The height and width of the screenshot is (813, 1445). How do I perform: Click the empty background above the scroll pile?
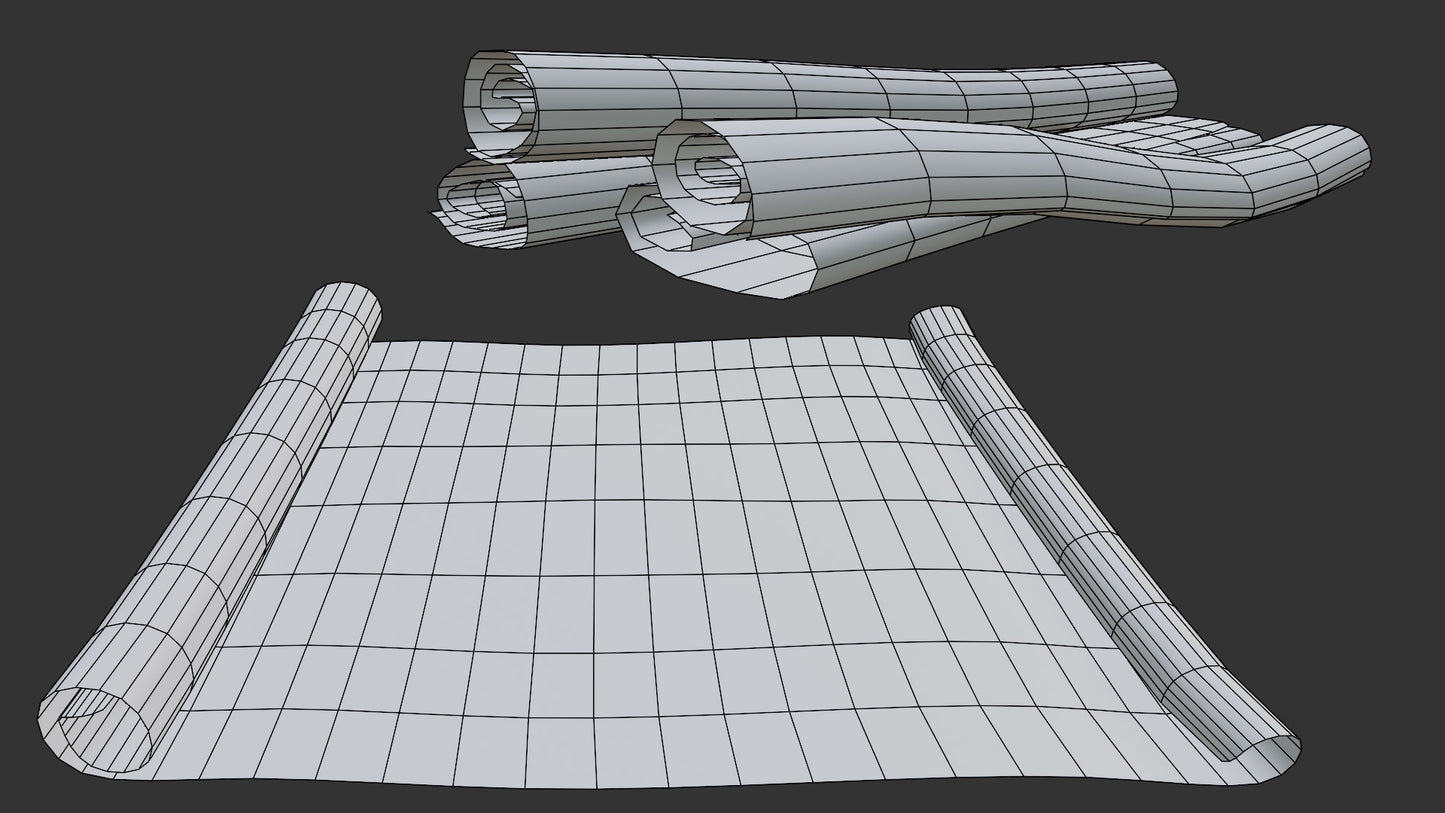click(800, 25)
